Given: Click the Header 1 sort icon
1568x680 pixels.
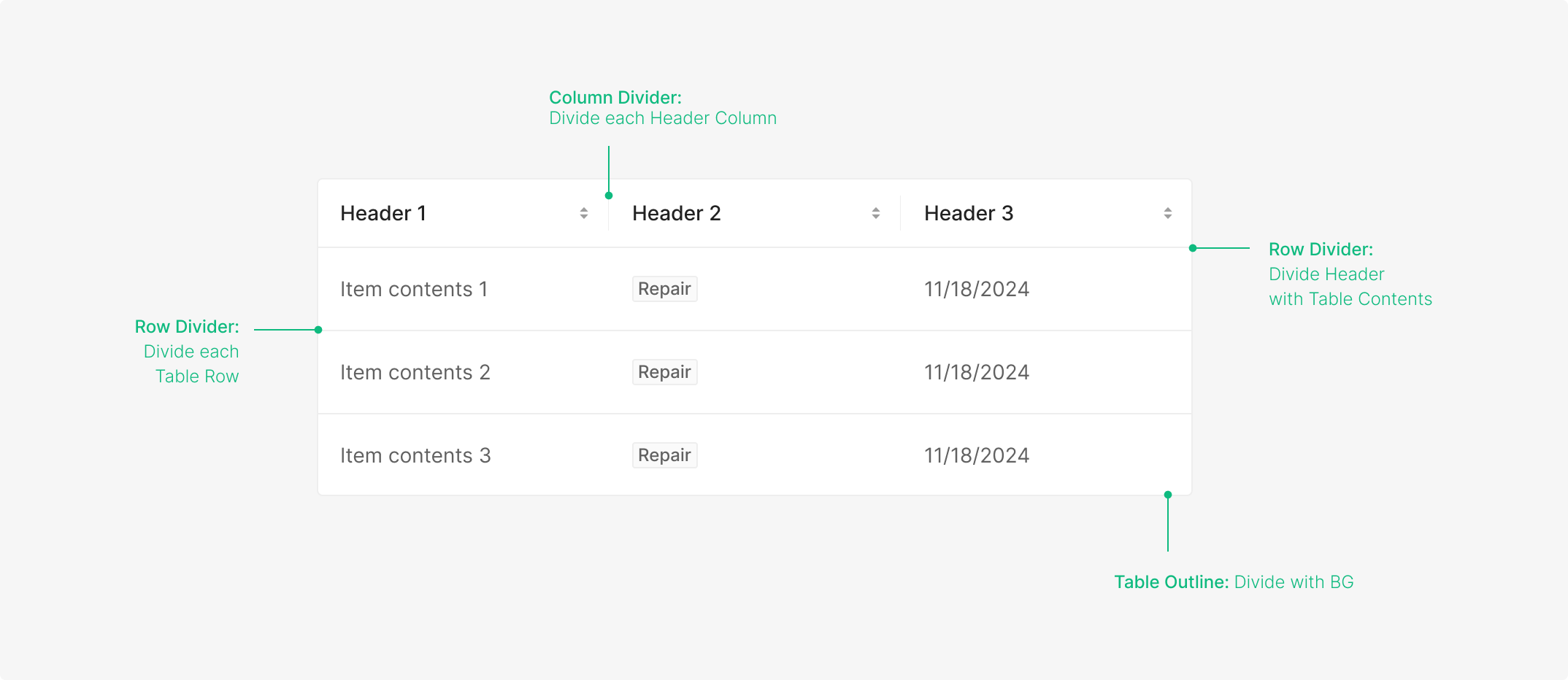Looking at the screenshot, I should coord(584,213).
